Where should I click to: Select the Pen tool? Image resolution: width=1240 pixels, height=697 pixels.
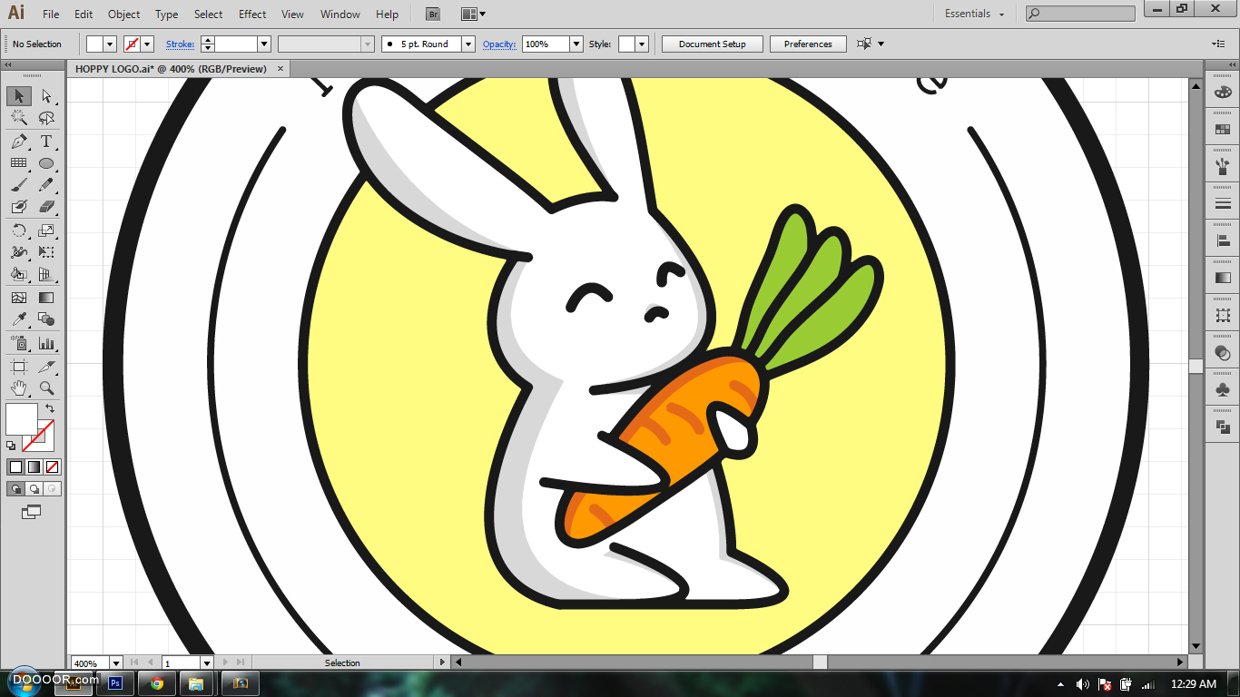19,141
